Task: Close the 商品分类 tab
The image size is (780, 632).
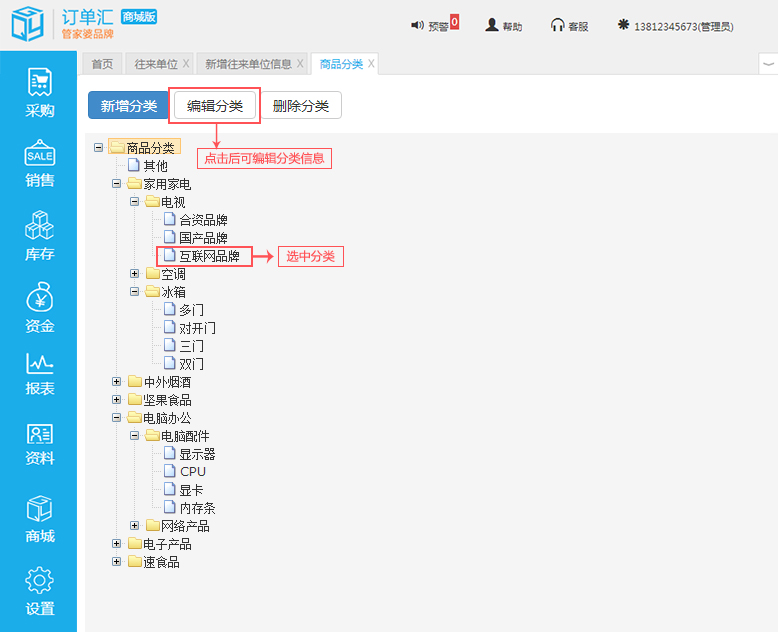Action: (x=371, y=64)
